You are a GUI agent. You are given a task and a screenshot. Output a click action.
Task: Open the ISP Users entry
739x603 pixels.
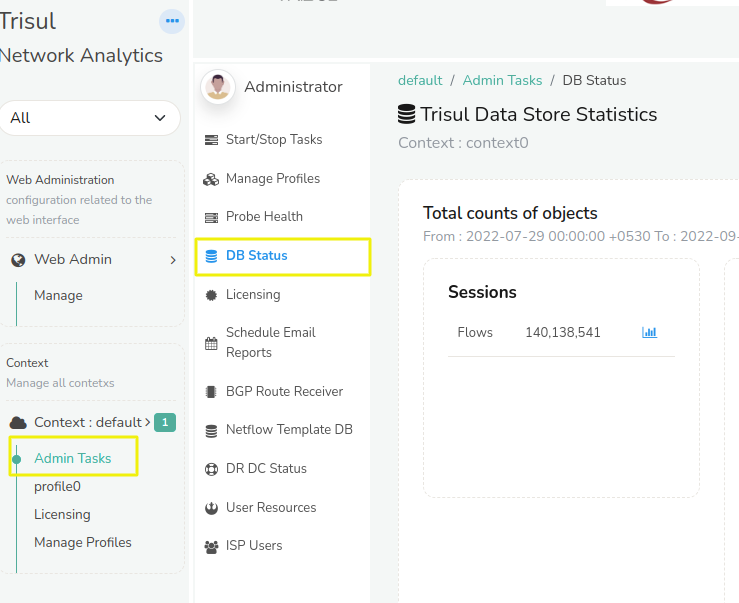tap(254, 545)
